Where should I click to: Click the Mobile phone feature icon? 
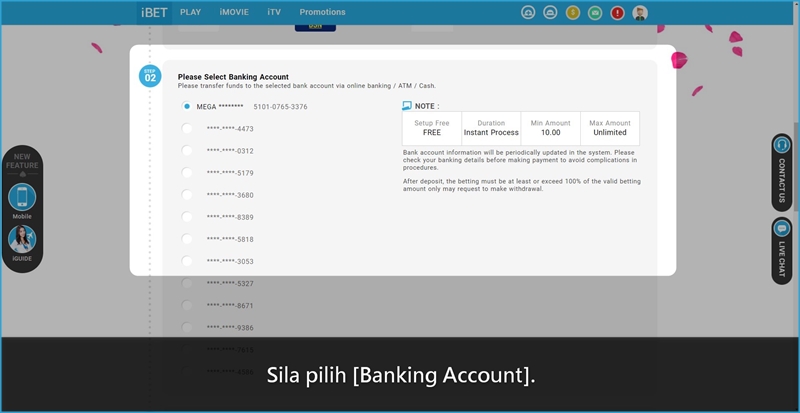pos(22,197)
